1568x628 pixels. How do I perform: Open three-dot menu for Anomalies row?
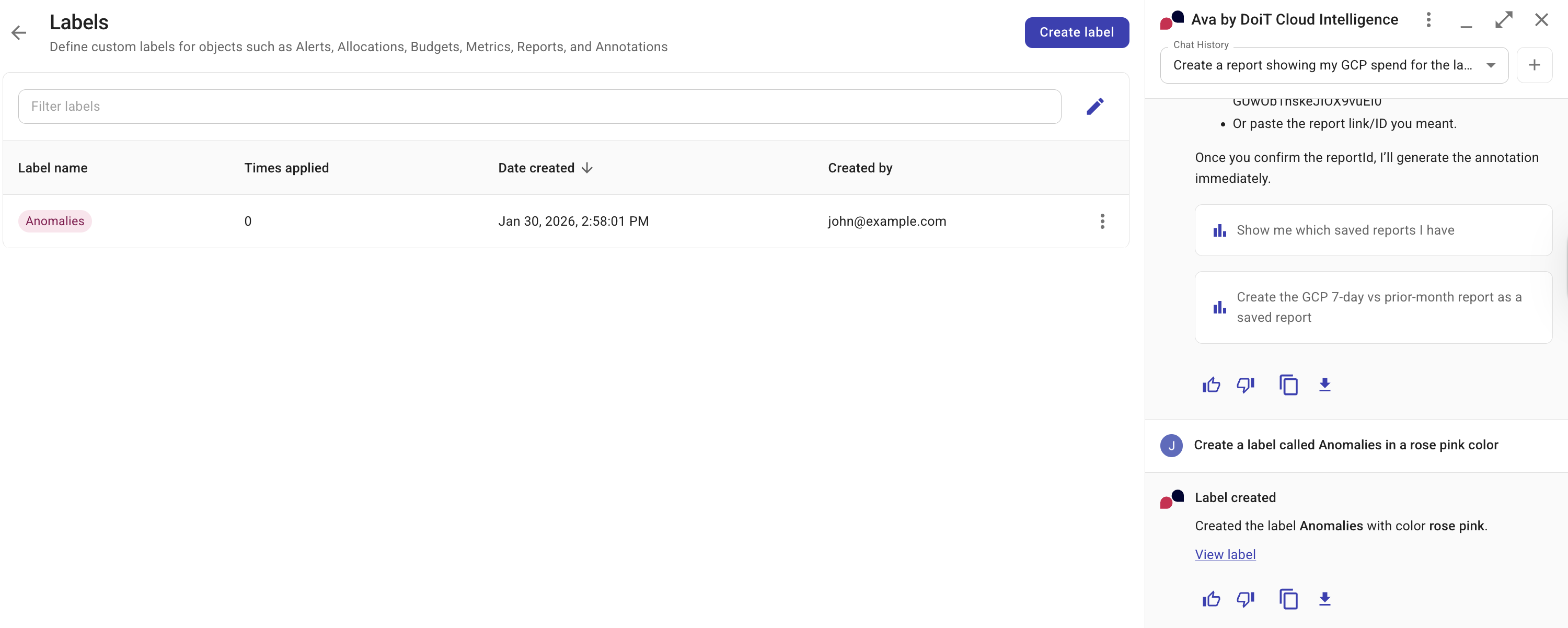[x=1102, y=221]
